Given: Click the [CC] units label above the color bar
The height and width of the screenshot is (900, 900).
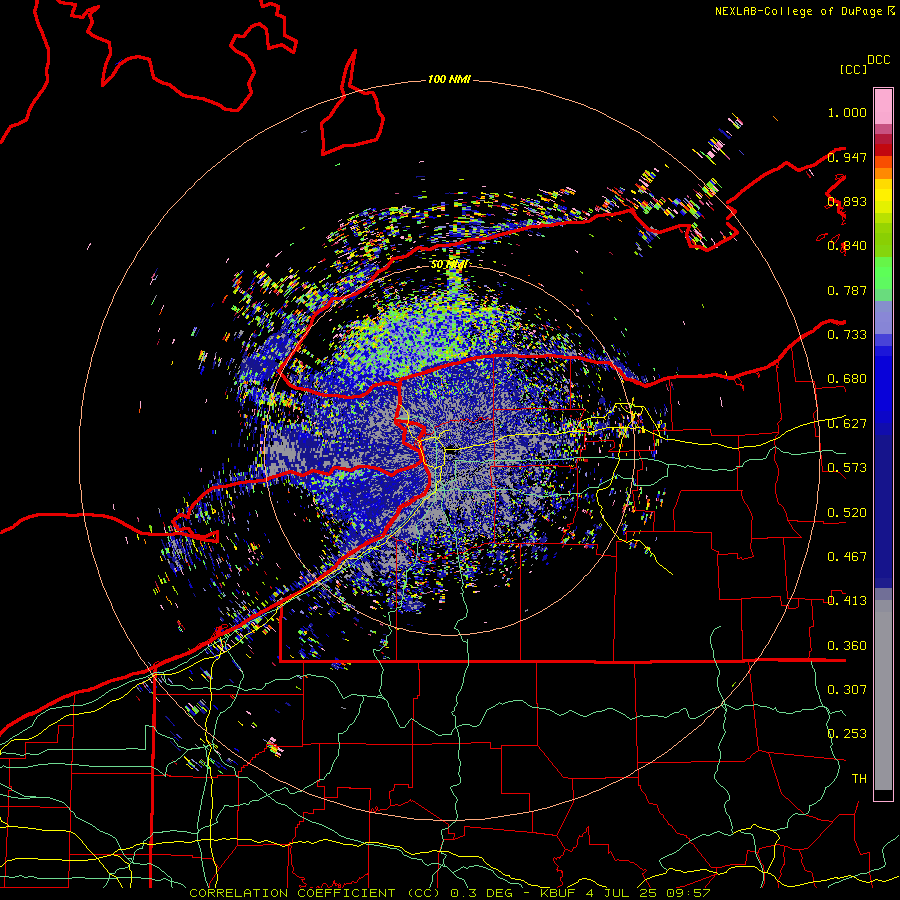Looking at the screenshot, I should coord(853,69).
